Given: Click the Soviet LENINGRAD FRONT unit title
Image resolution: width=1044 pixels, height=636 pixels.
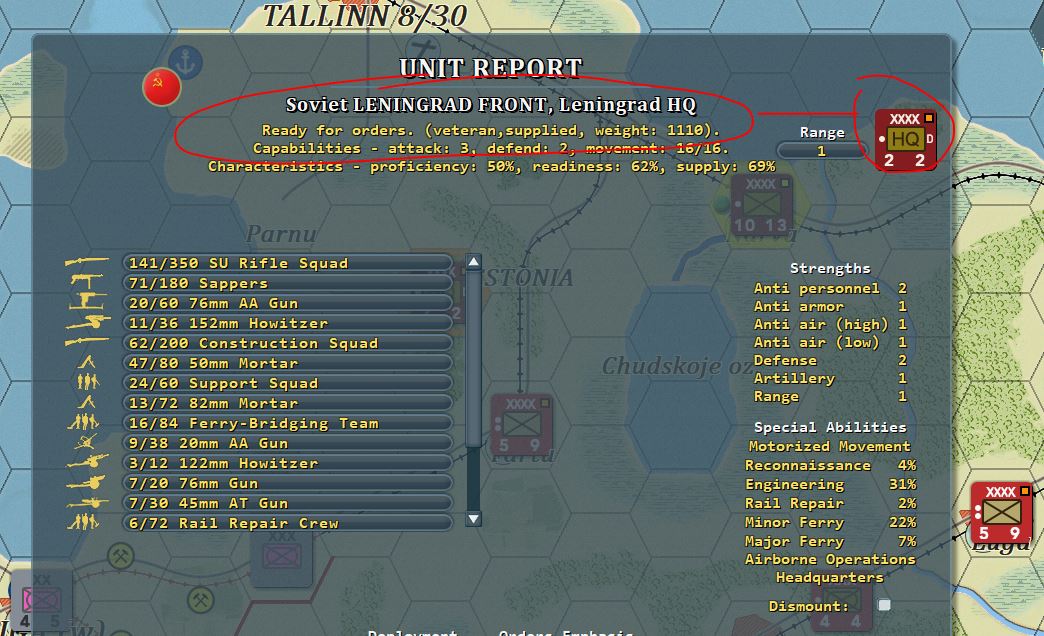Looking at the screenshot, I should coord(491,105).
